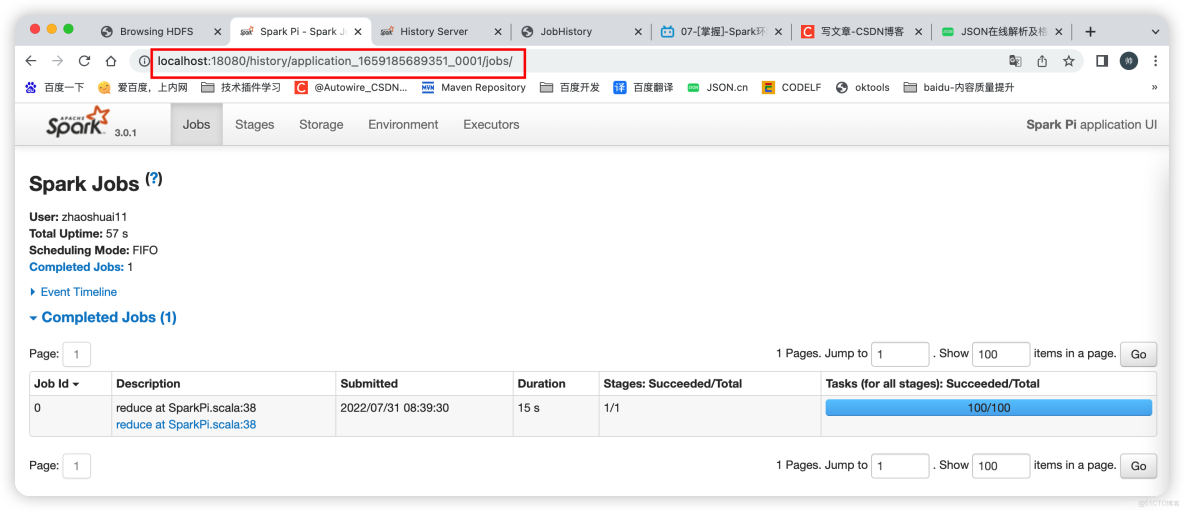Open the Environment navigation tab
The image size is (1184, 511).
[x=403, y=125]
